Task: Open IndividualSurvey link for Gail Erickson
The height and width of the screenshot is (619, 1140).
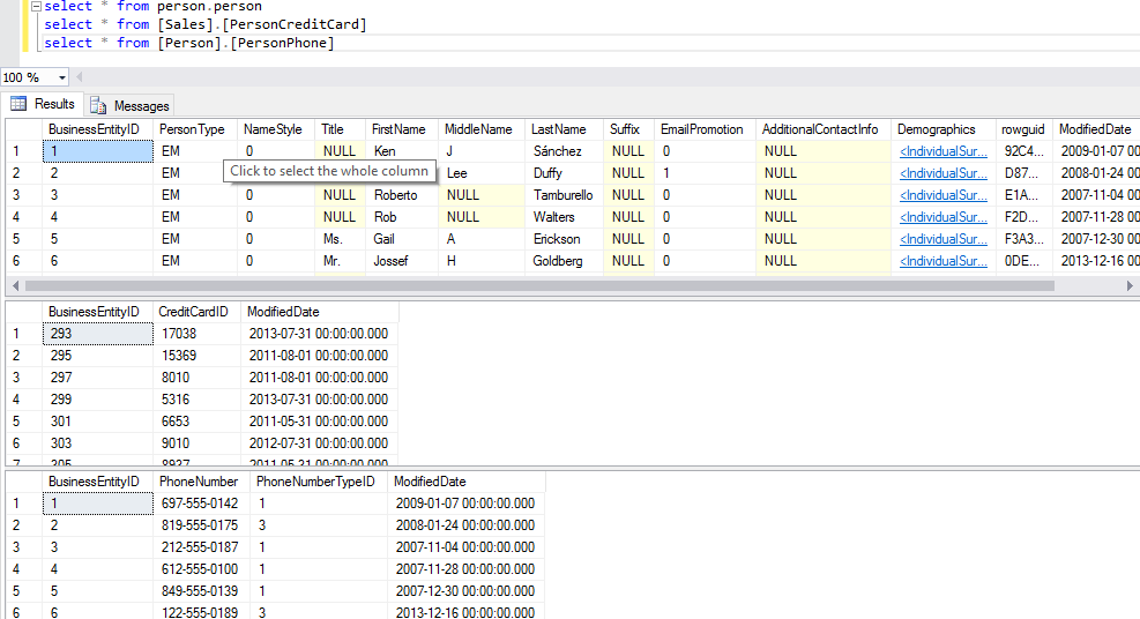Action: [943, 239]
